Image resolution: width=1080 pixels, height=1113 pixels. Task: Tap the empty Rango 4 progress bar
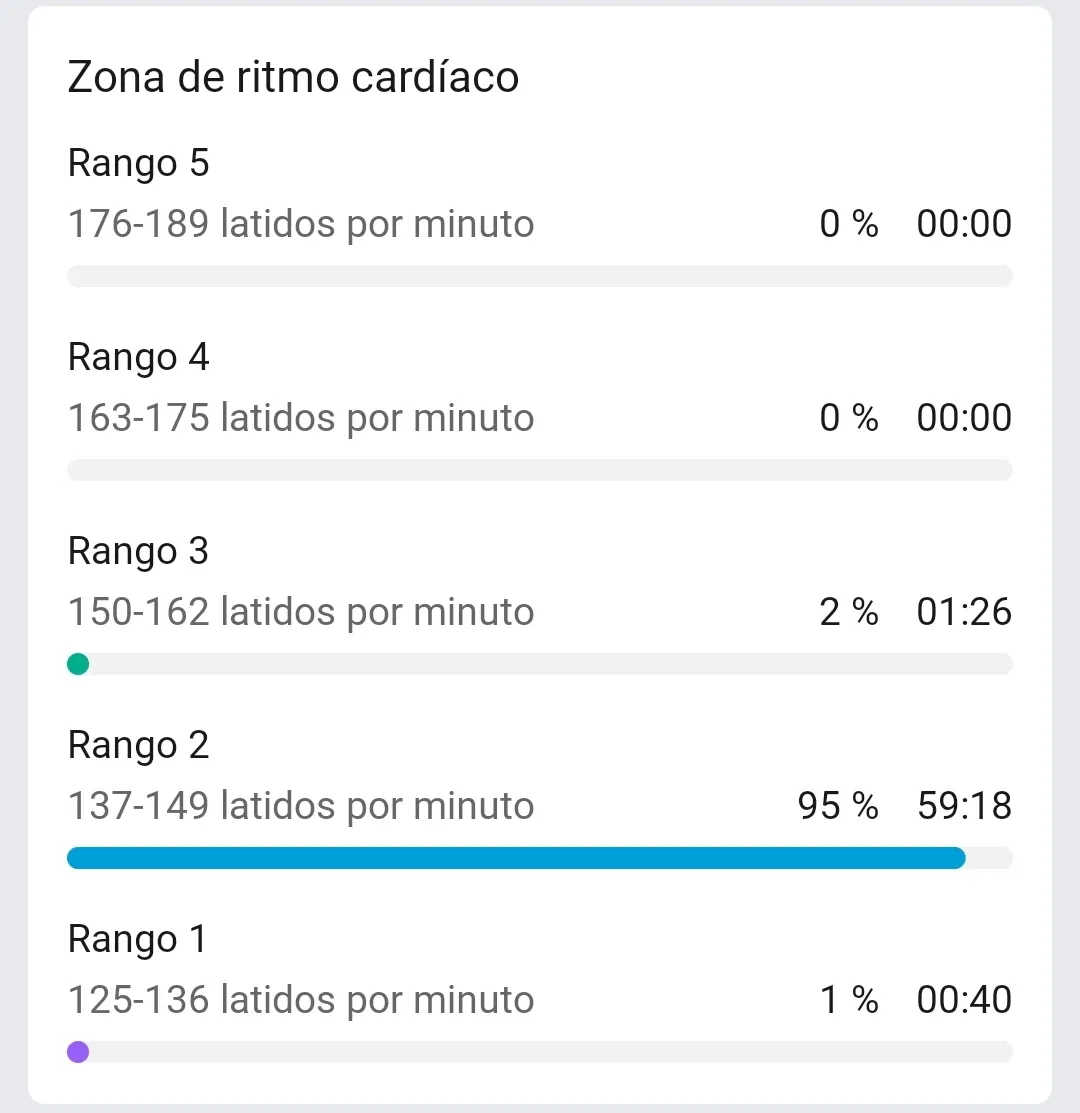(x=540, y=470)
